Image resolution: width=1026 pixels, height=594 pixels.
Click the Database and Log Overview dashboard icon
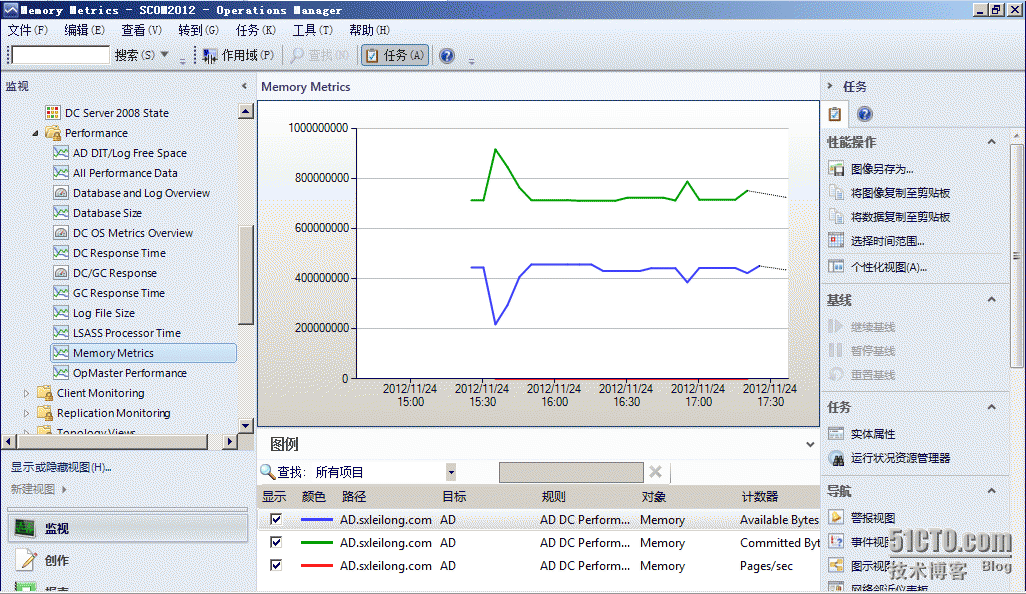click(61, 193)
